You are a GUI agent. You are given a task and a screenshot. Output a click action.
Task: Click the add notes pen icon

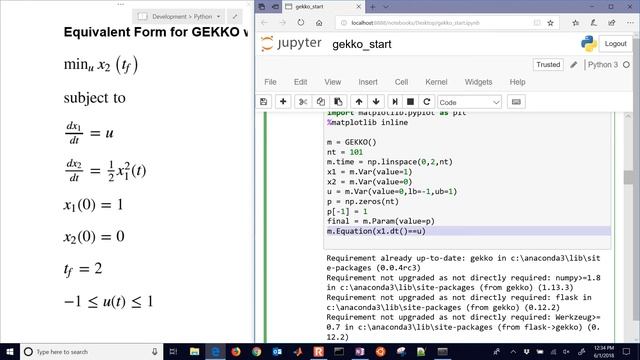coord(593,23)
